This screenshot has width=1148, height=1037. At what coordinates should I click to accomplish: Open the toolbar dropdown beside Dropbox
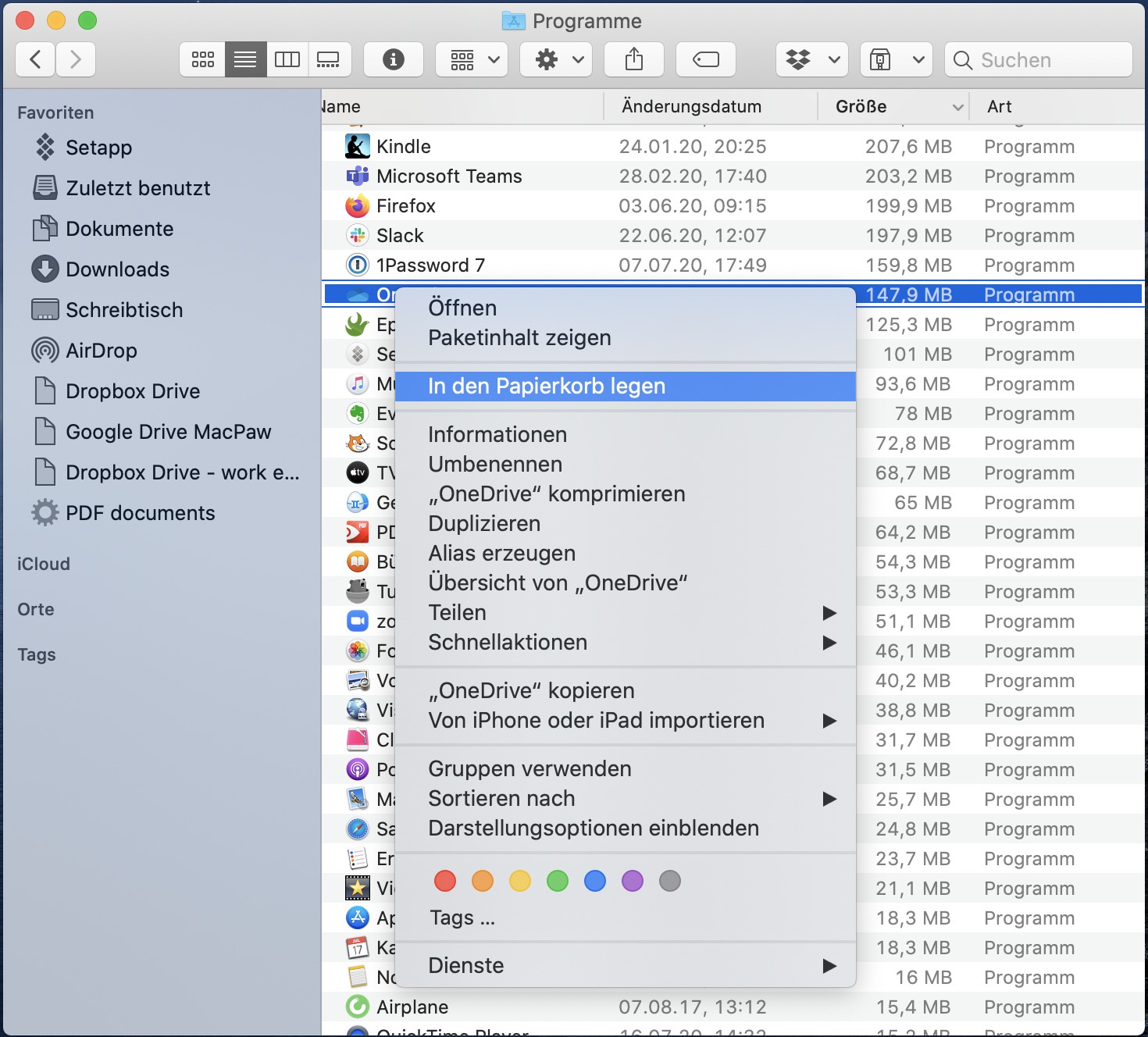point(897,59)
